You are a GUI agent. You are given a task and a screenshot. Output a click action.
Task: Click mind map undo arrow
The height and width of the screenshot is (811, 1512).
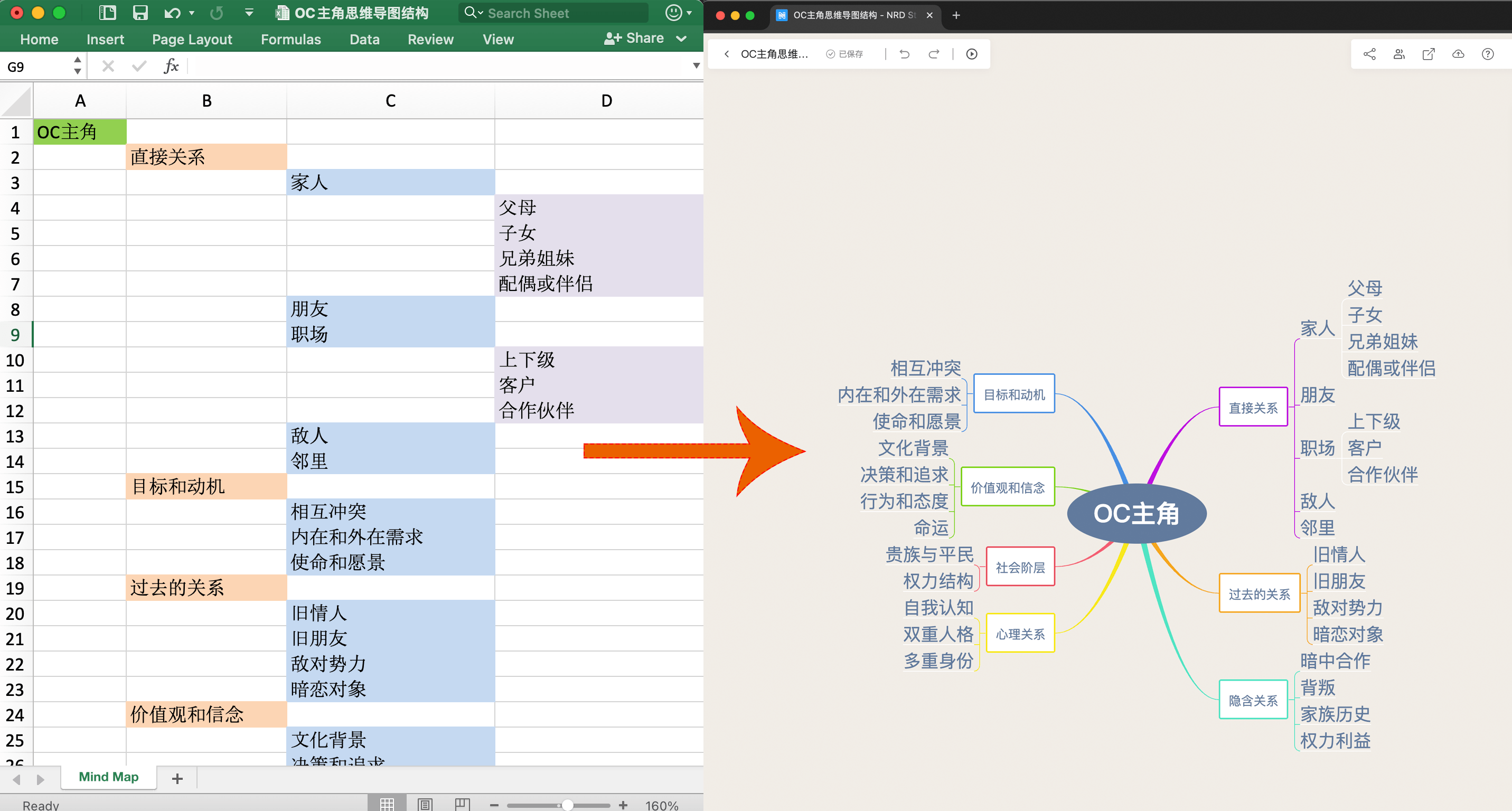(x=905, y=54)
